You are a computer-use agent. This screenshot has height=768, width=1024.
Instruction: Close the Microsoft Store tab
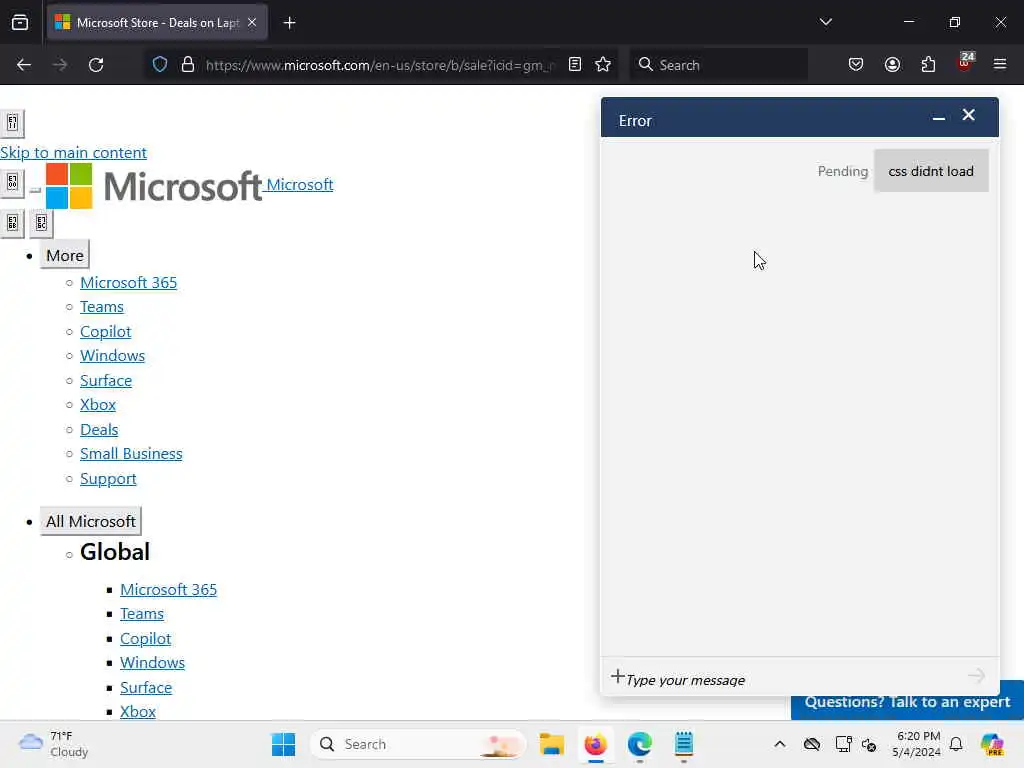[252, 23]
